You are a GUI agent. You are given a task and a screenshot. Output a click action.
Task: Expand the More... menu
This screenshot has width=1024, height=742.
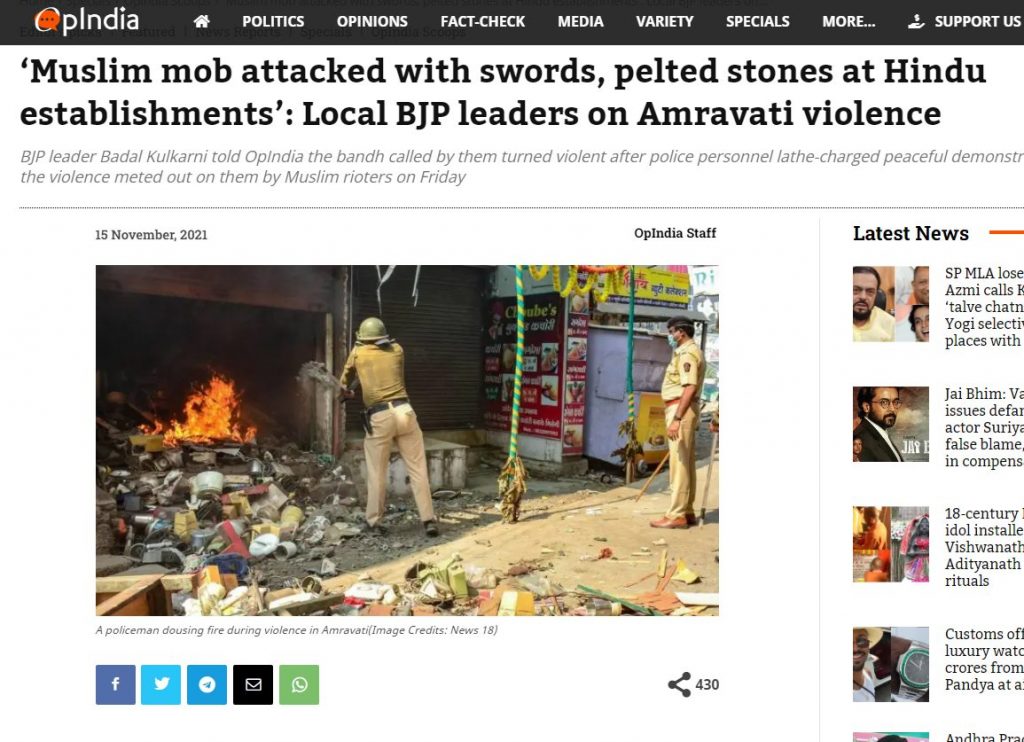[848, 22]
